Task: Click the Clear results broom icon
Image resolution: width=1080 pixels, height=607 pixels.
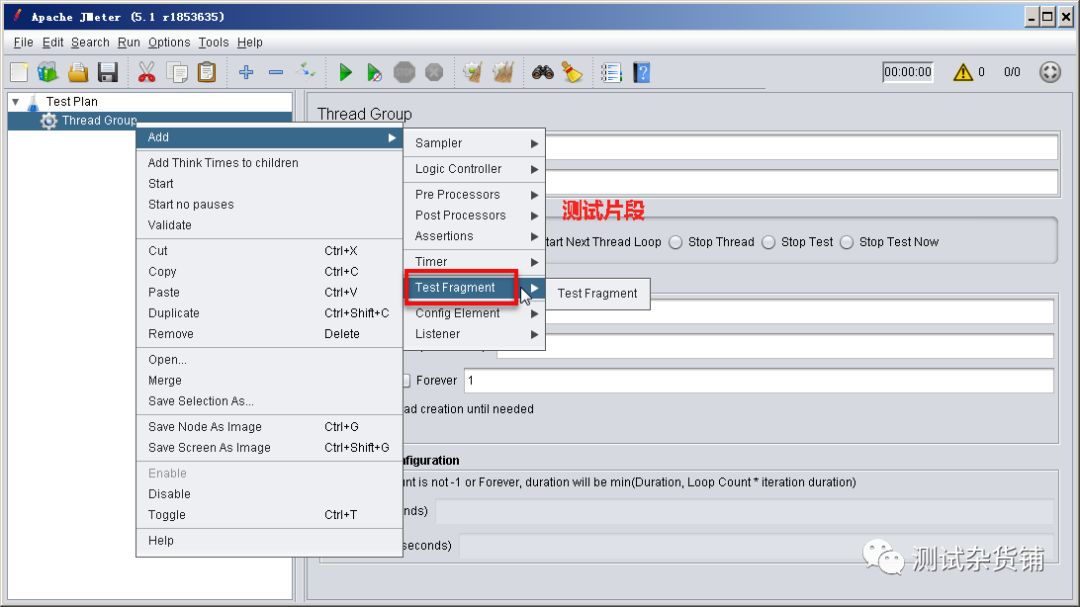Action: coord(472,72)
